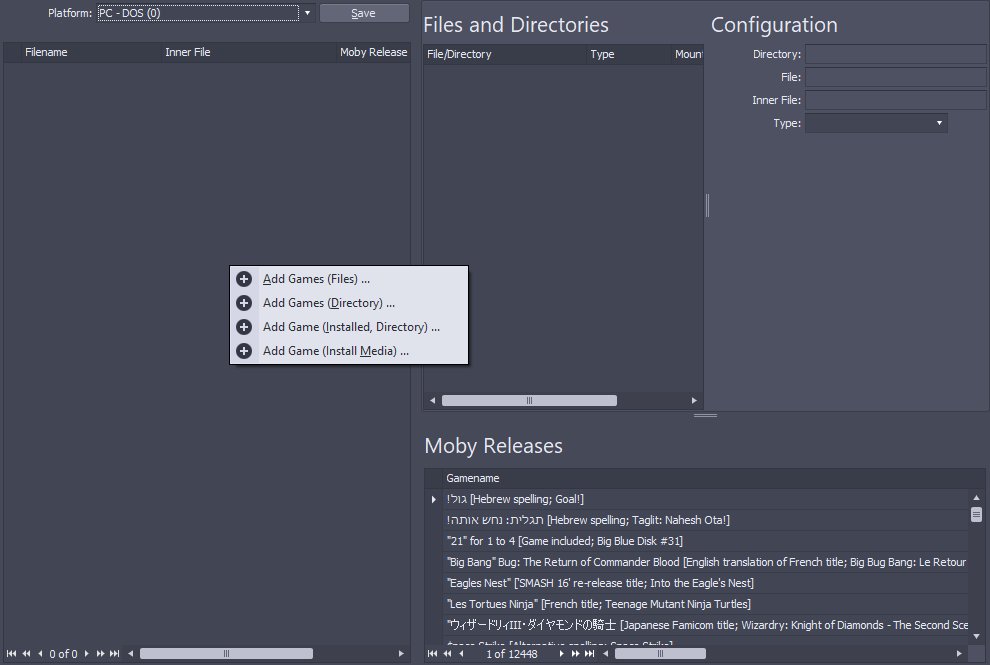Click Files and Directories scrollbar right arrow
Image resolution: width=990 pixels, height=665 pixels.
point(694,400)
